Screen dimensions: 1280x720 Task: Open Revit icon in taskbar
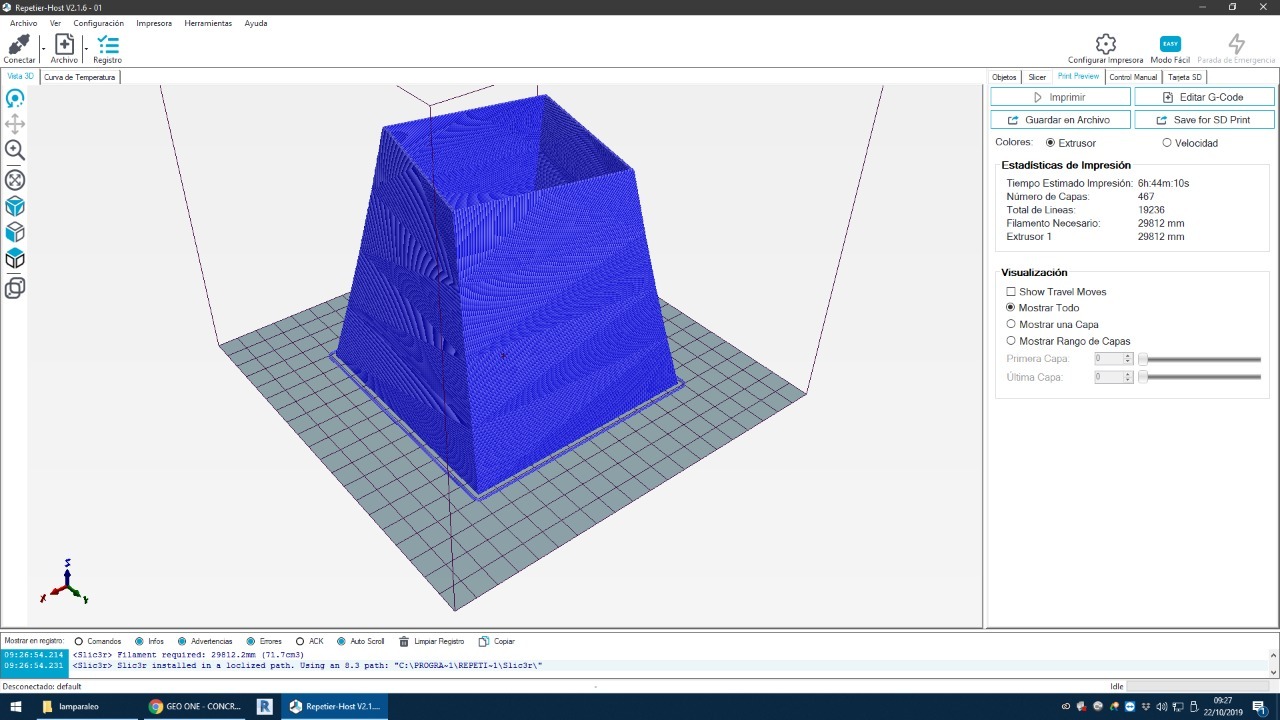(264, 706)
